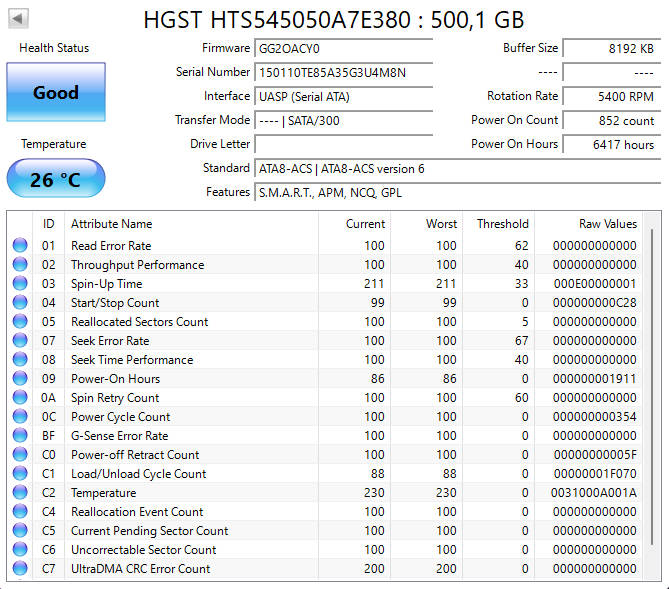Click the ID column header

tap(49, 224)
